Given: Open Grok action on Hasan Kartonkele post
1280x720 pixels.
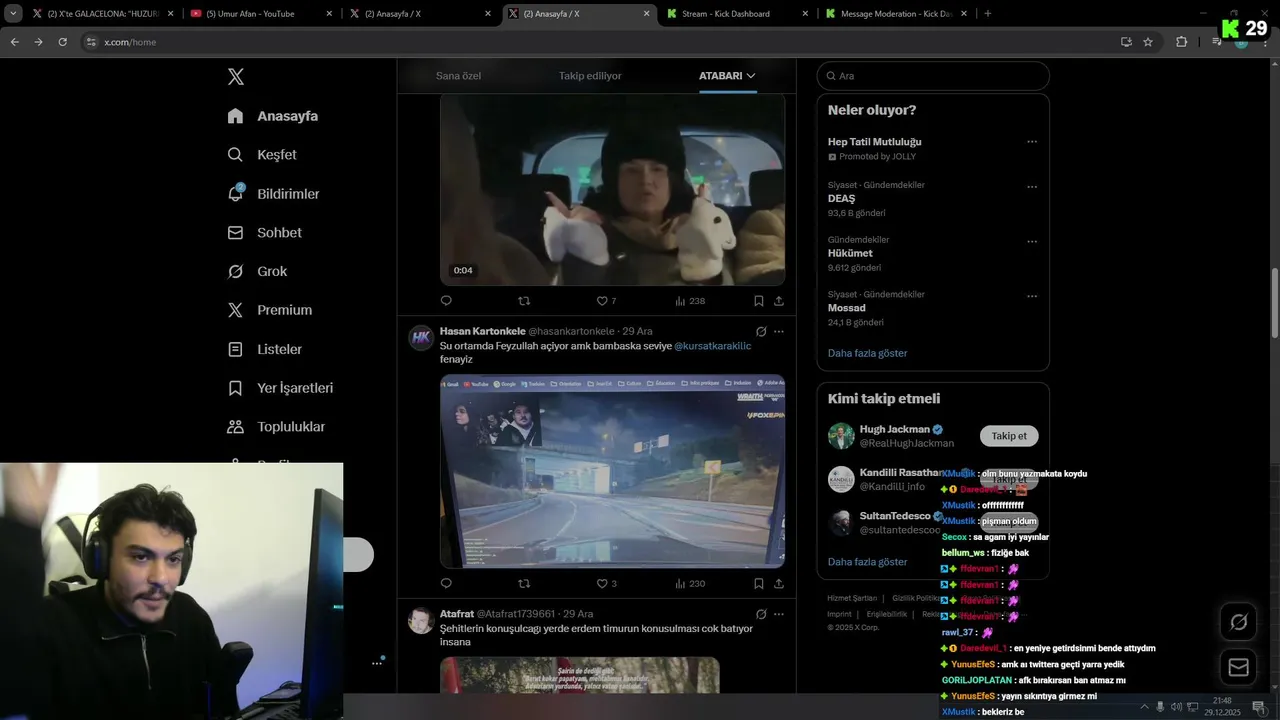Looking at the screenshot, I should coord(761,332).
